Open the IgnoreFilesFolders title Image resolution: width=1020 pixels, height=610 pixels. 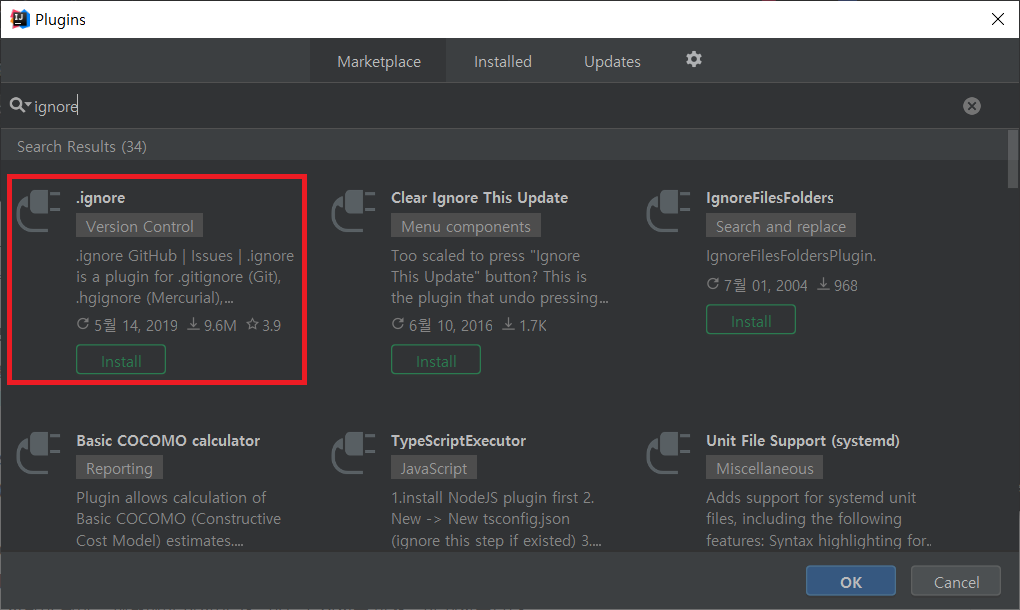(x=770, y=198)
